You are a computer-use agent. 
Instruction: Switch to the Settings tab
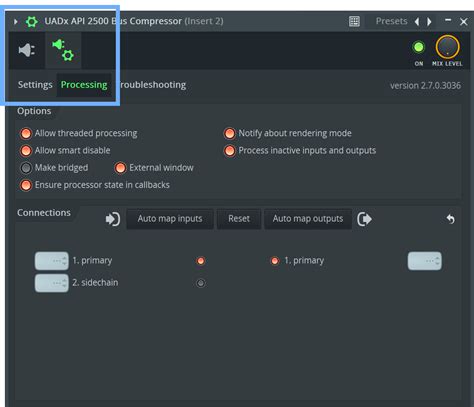pyautogui.click(x=35, y=85)
